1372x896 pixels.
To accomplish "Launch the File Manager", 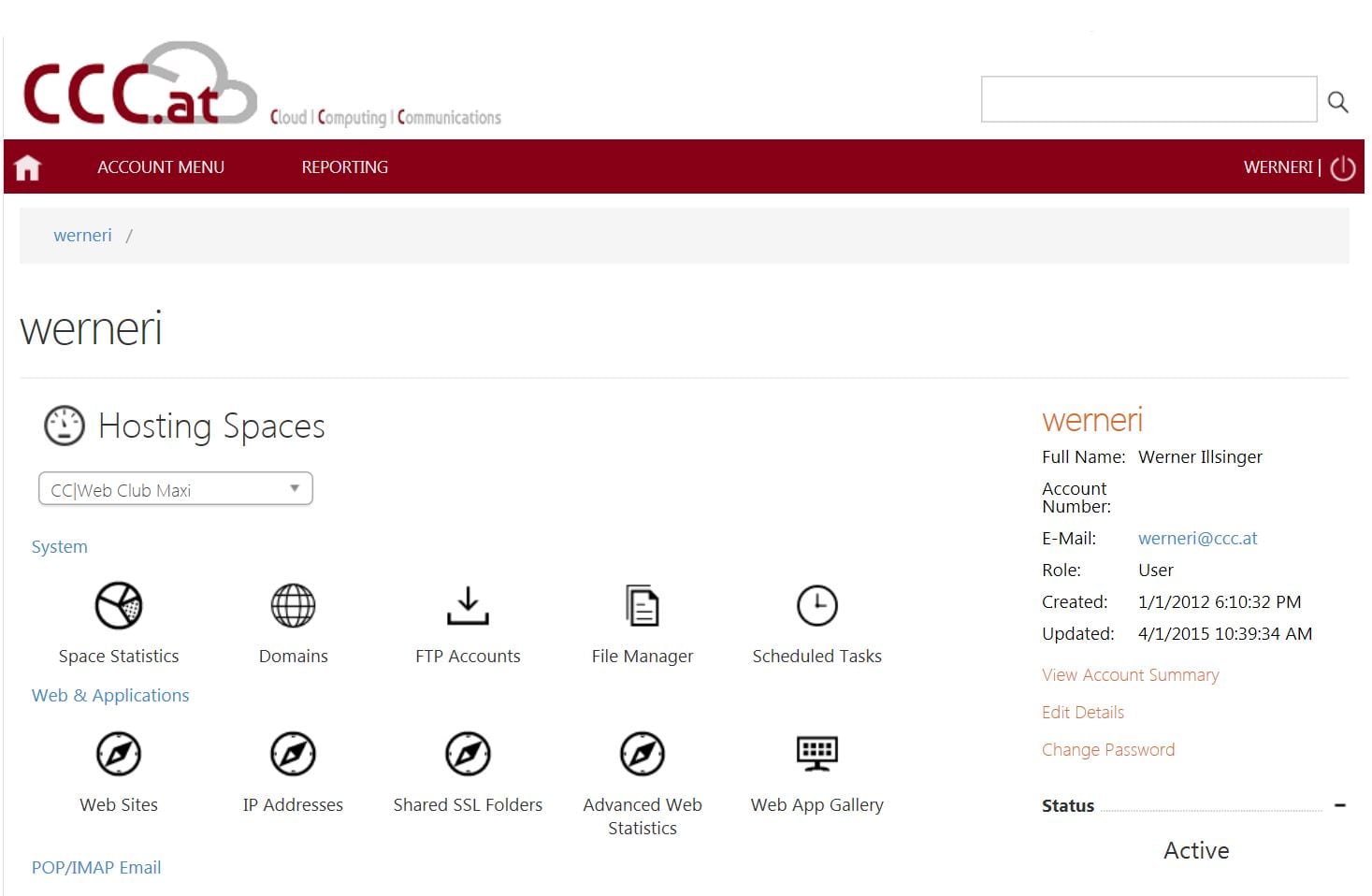I will pos(642,622).
